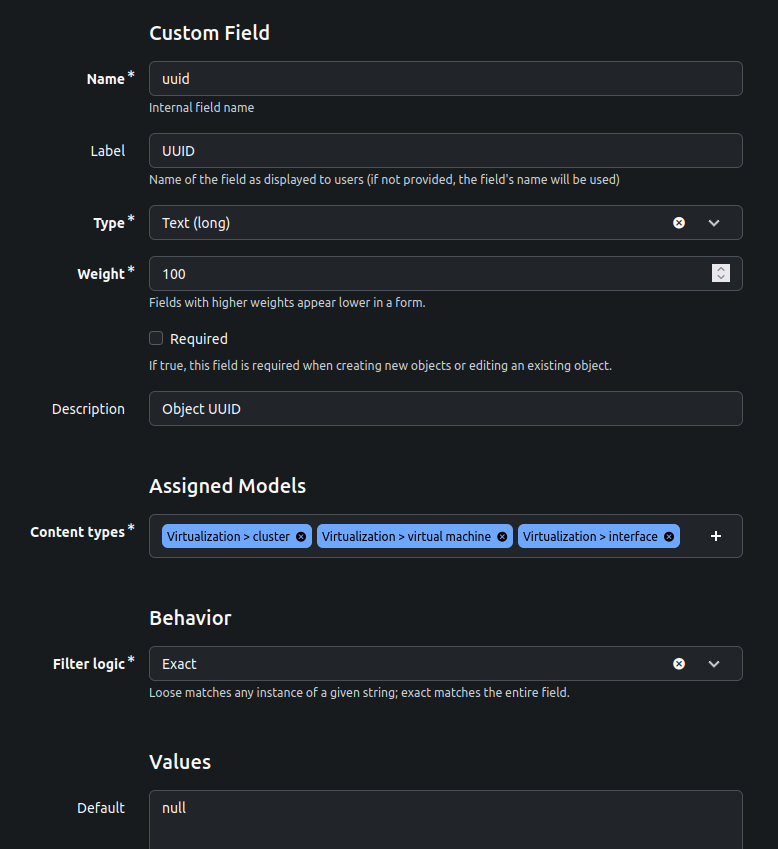Decrease Weight using the down stepper arrow
This screenshot has height=849, width=778.
tap(721, 278)
